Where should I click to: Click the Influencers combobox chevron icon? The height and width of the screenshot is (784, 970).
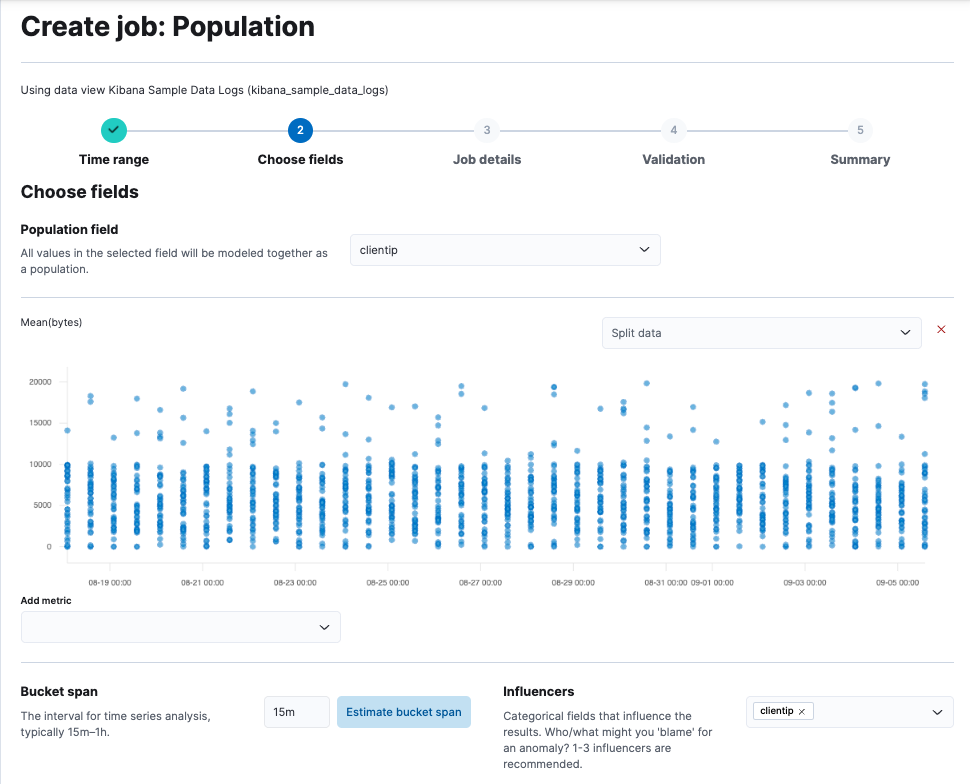pyautogui.click(x=936, y=711)
